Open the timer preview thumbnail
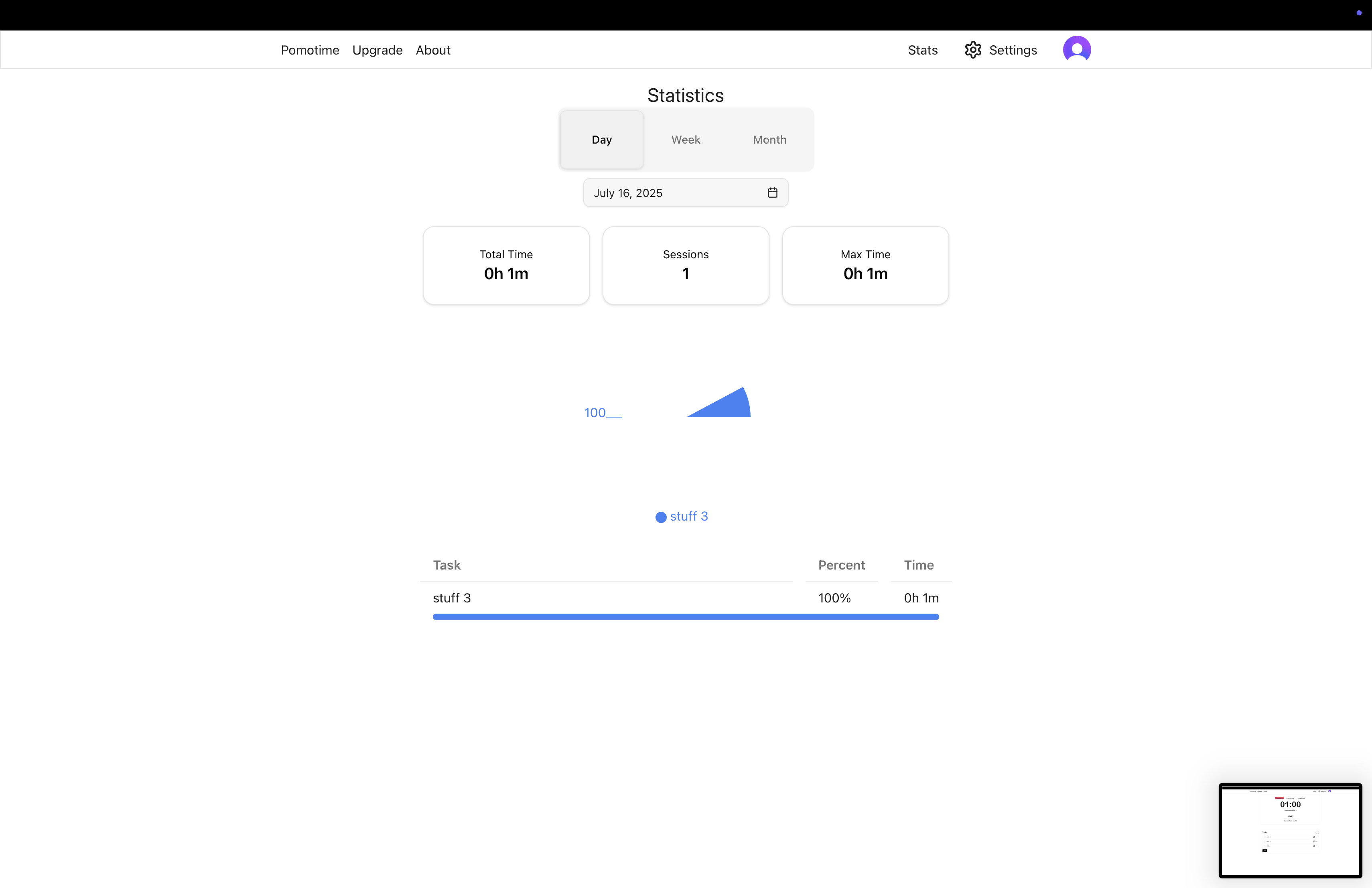Screen dimensions: 1372x888 point(1290,830)
